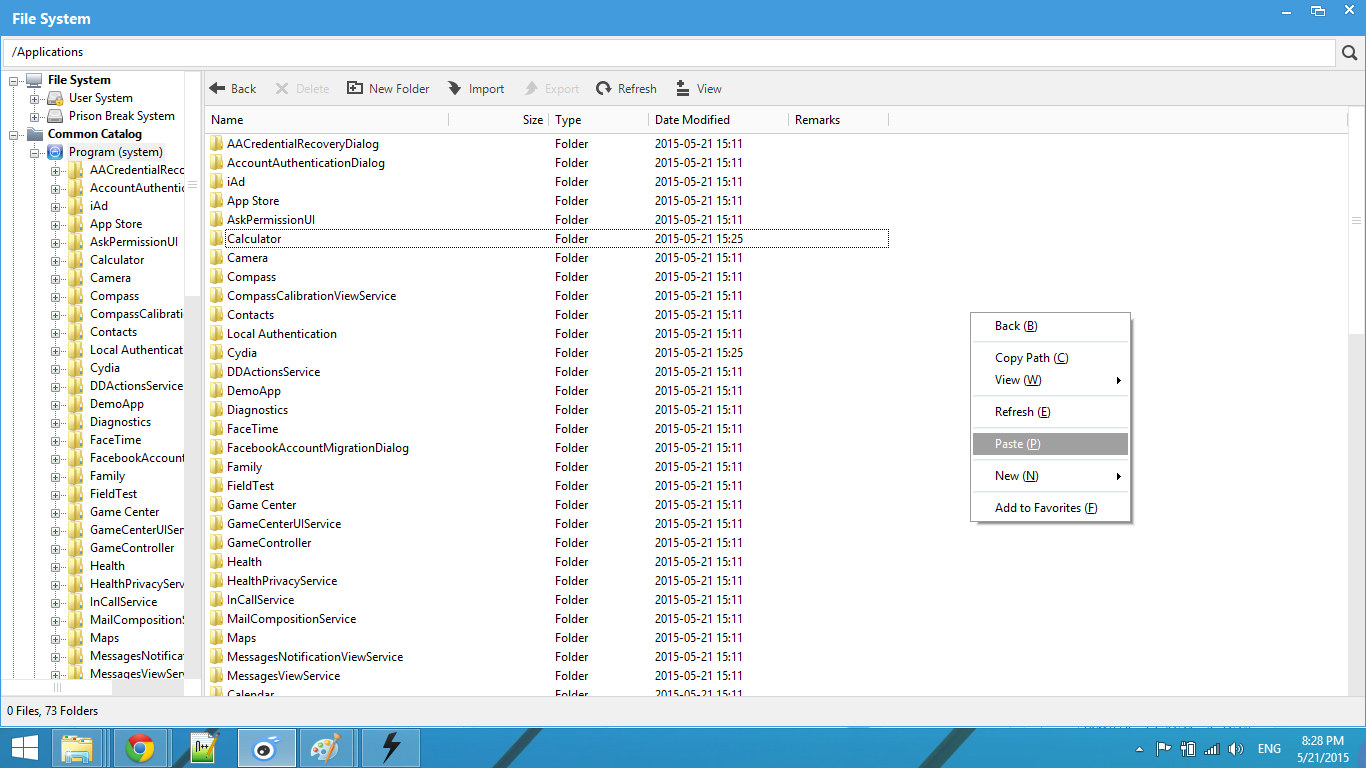Select the FaceTime folder in tree
1366x768 pixels.
click(115, 440)
